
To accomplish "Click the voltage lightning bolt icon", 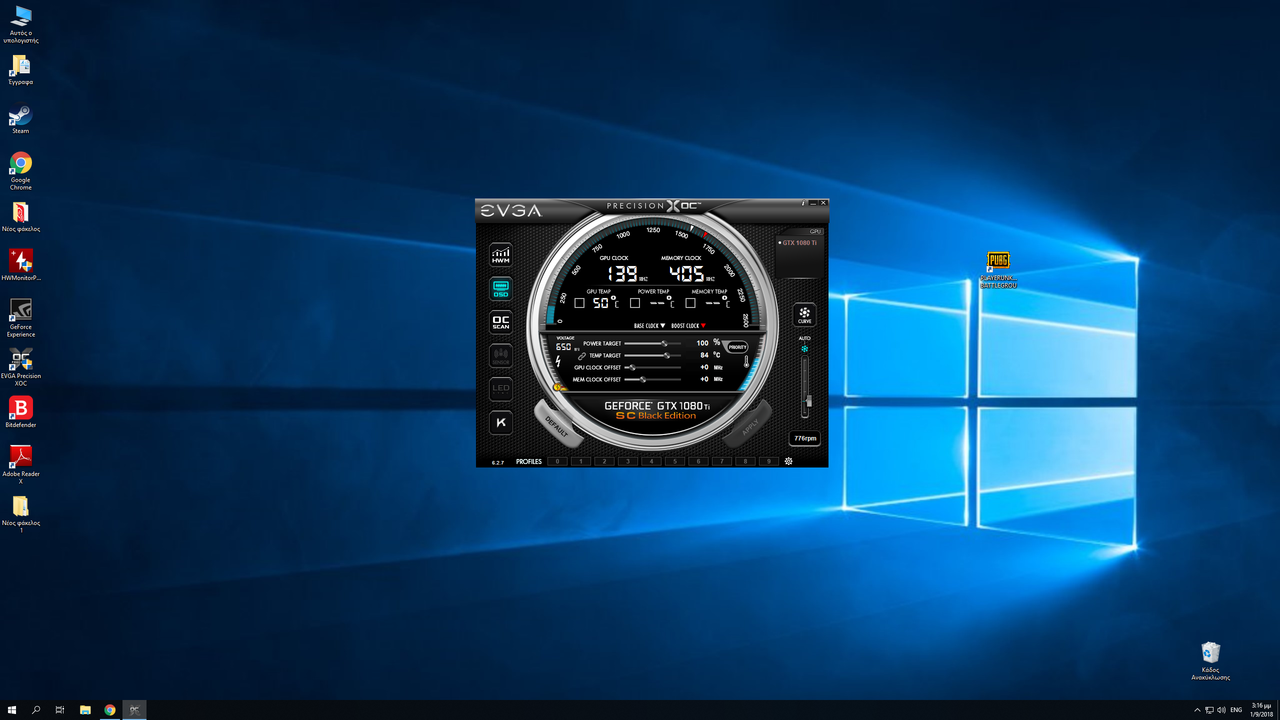I will coord(558,361).
